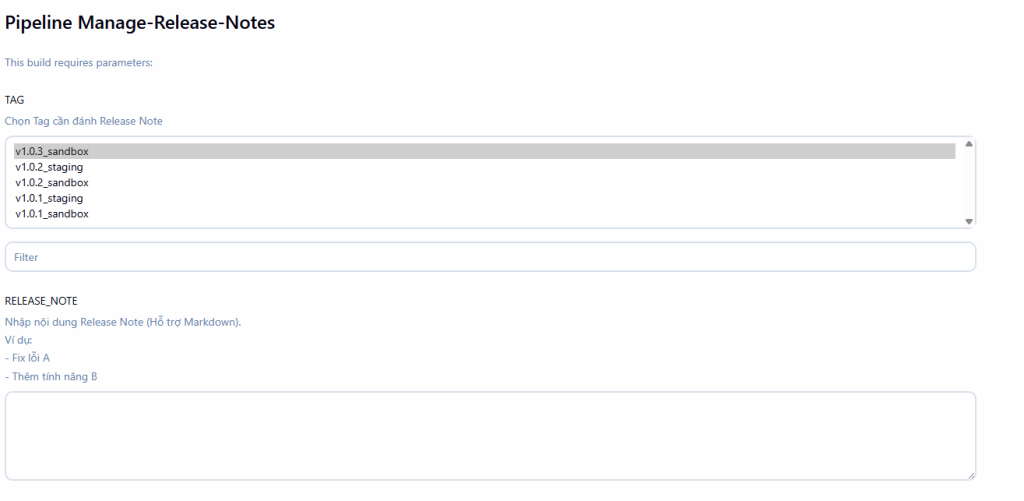Click the "Hỗ trợ Markdown" description line
The height and width of the screenshot is (501, 1024).
[x=123, y=322]
